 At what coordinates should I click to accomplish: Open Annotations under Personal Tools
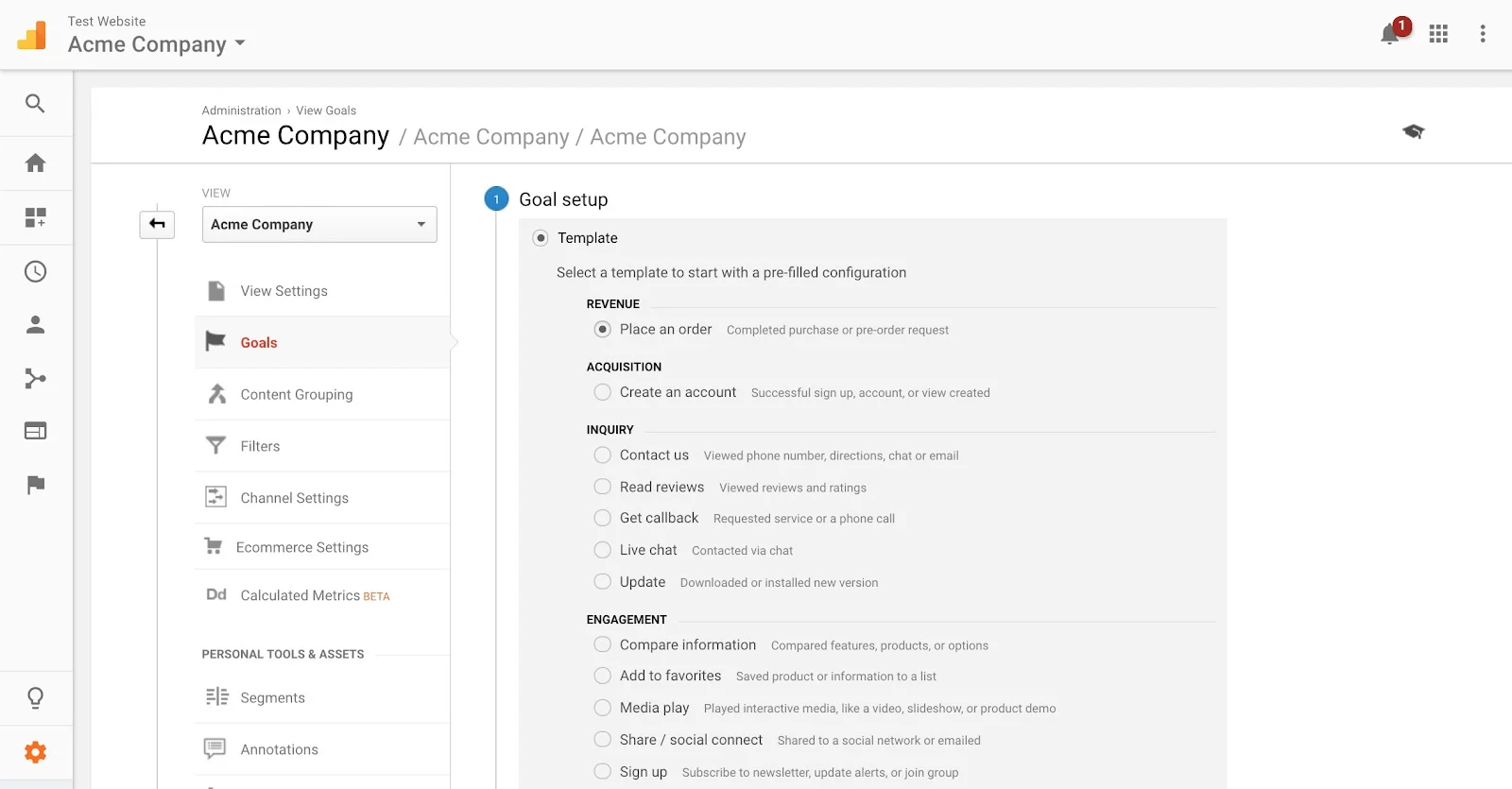[322, 749]
